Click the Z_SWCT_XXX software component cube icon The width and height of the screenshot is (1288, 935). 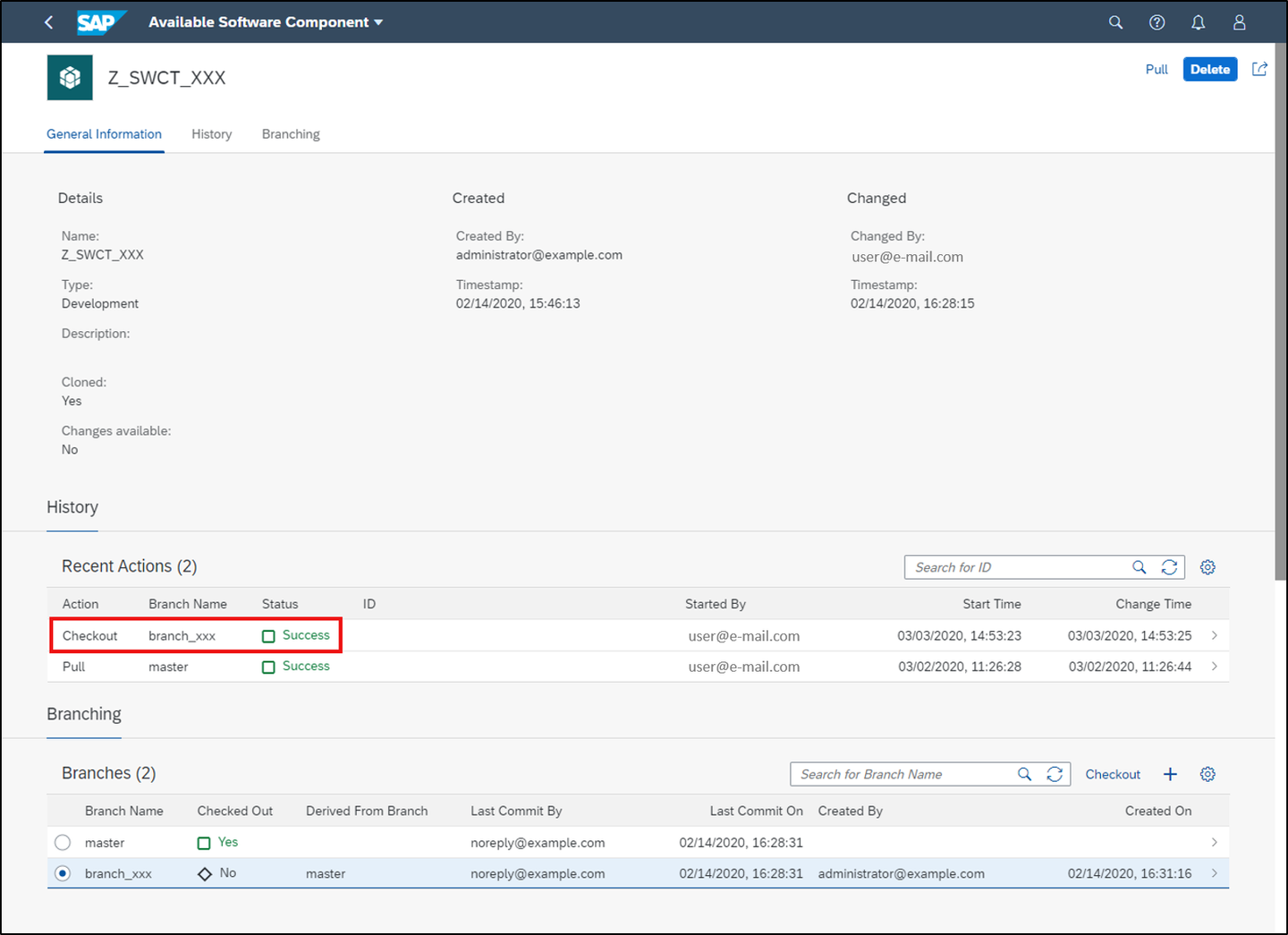pos(70,78)
